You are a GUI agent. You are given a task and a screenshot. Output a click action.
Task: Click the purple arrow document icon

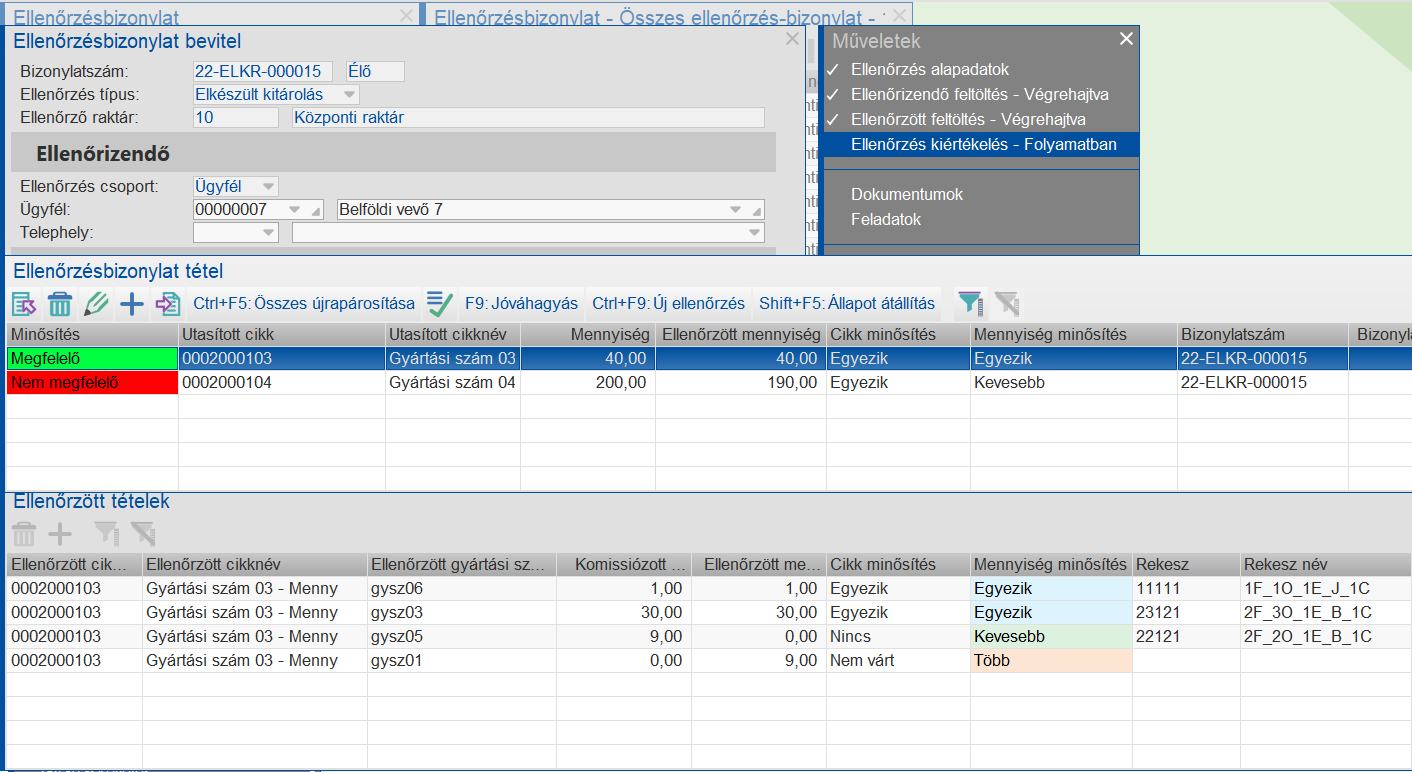[168, 304]
